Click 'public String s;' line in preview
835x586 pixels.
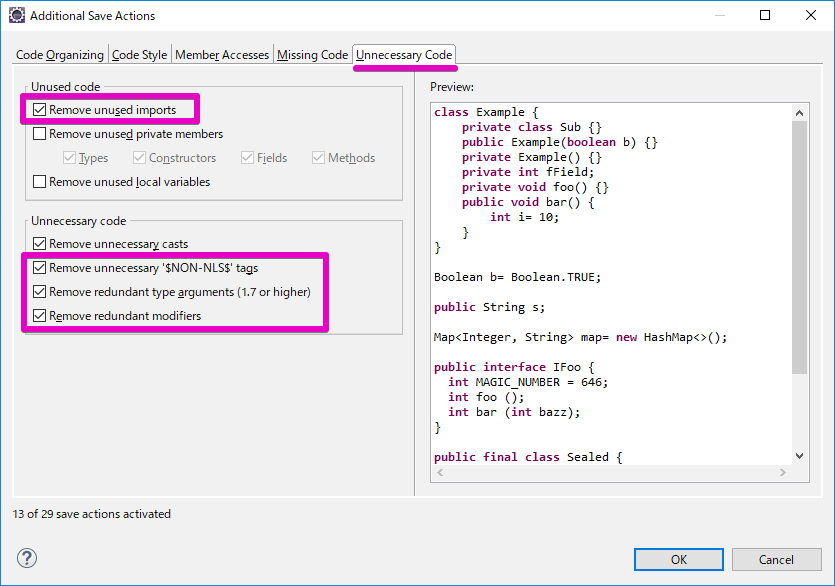[x=489, y=307]
